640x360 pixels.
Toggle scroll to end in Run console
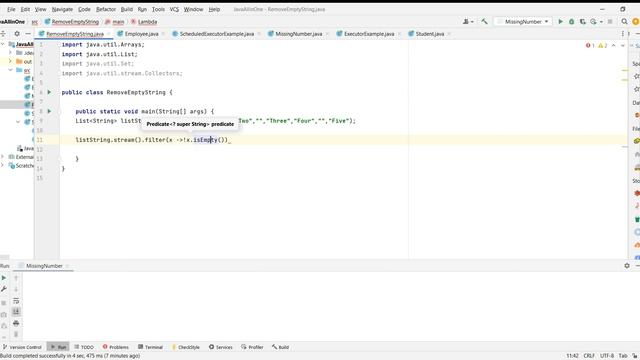(16, 312)
